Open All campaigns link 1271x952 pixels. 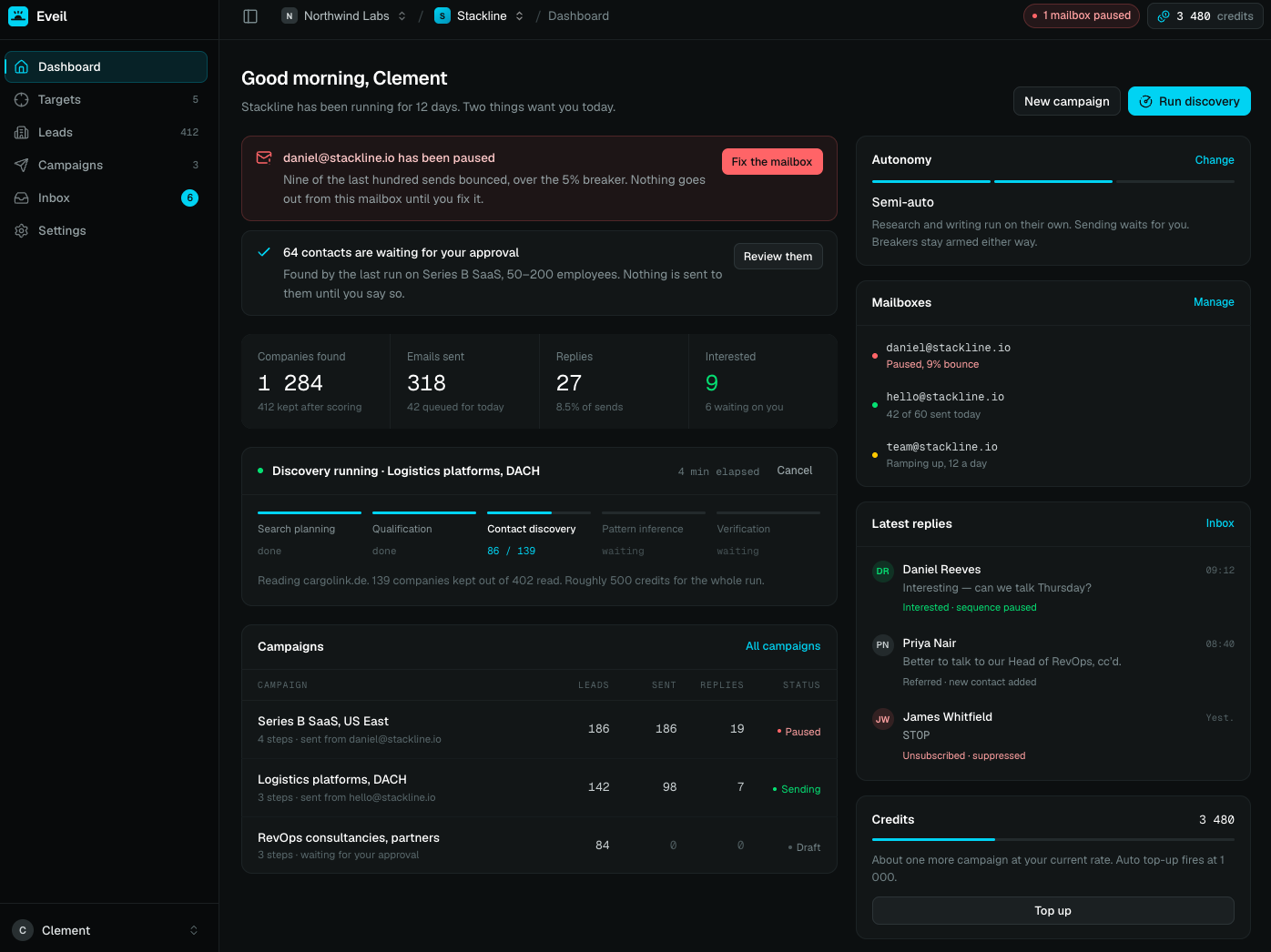783,646
